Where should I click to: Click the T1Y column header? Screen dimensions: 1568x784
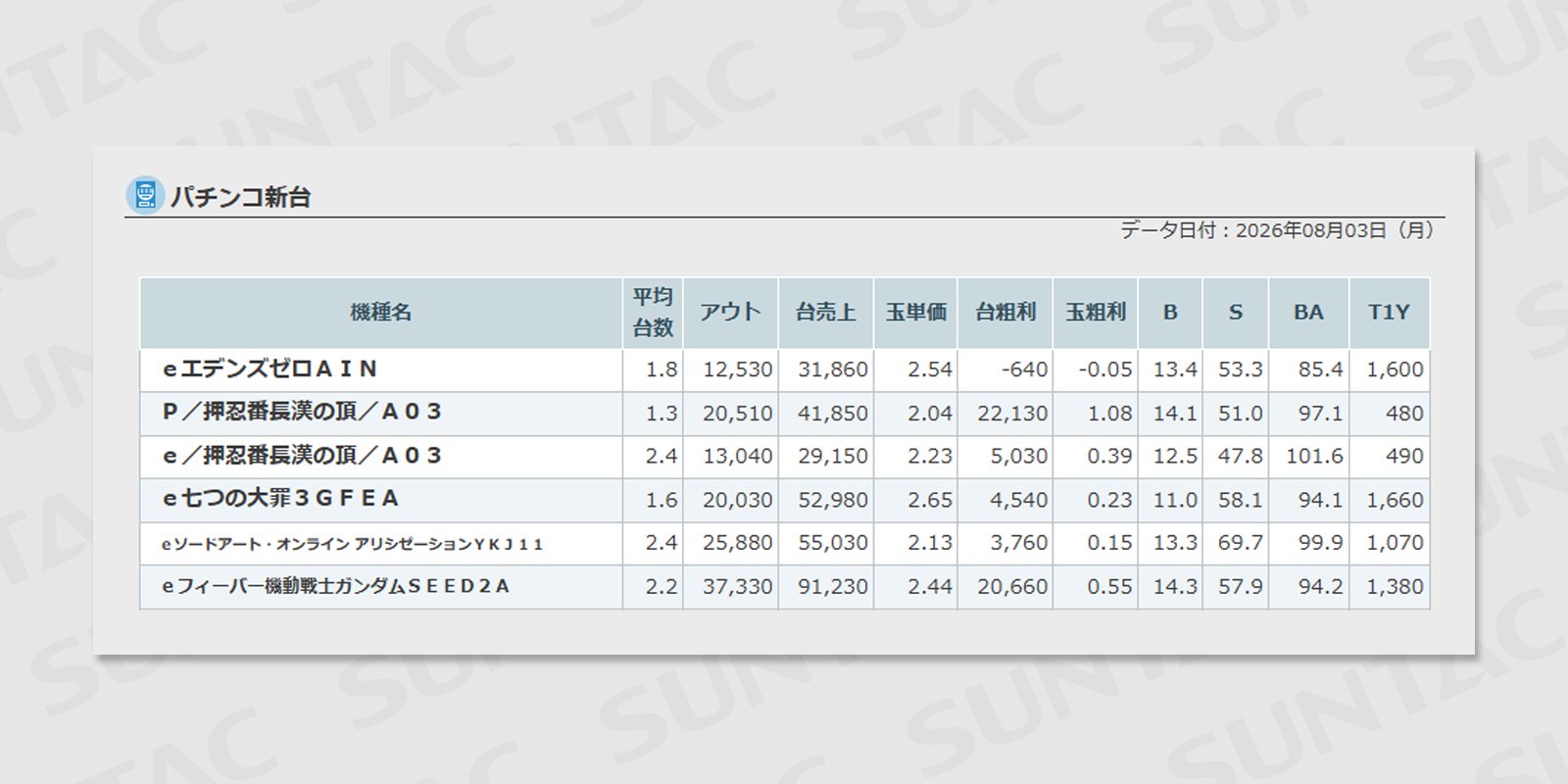1389,313
